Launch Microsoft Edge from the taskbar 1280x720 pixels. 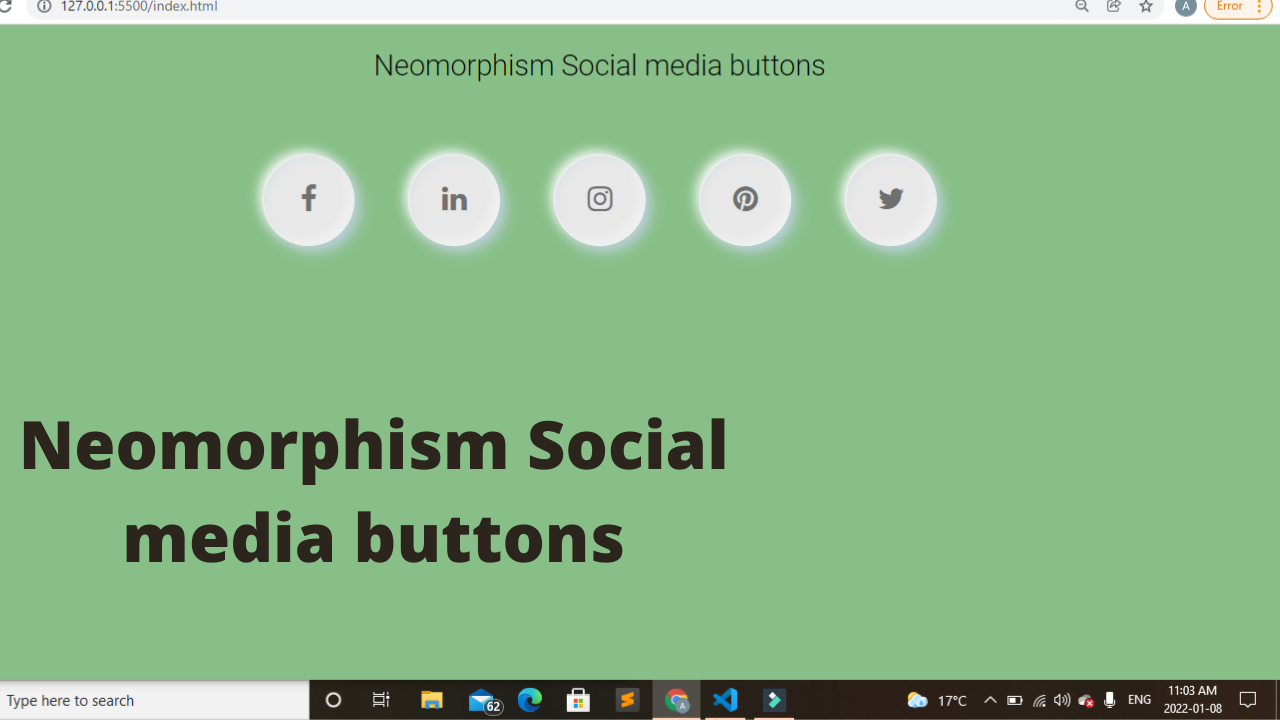[x=530, y=700]
